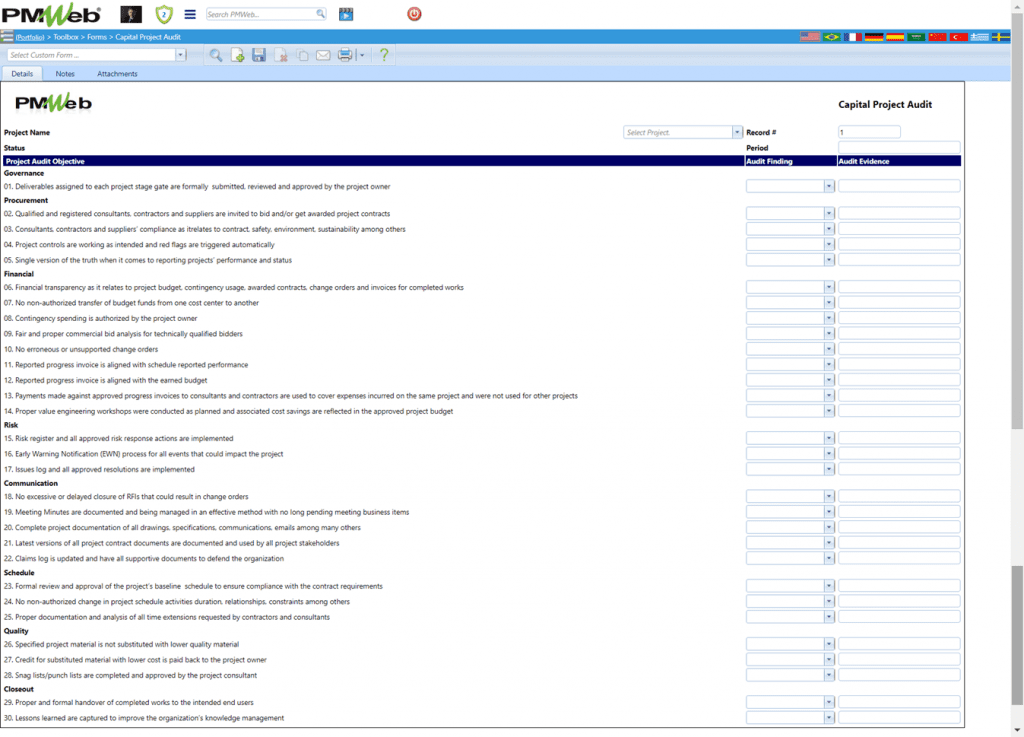Click the print icon
Screen dimensions: 1024x737
(x=345, y=55)
